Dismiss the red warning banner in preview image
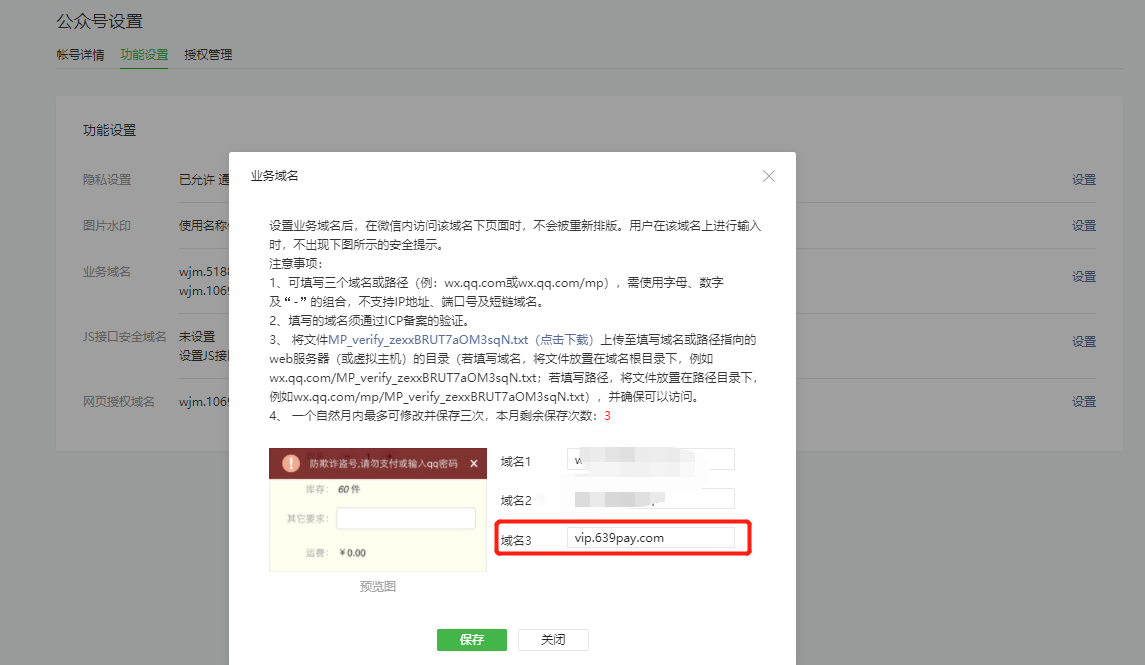The image size is (1145, 665). [473, 464]
